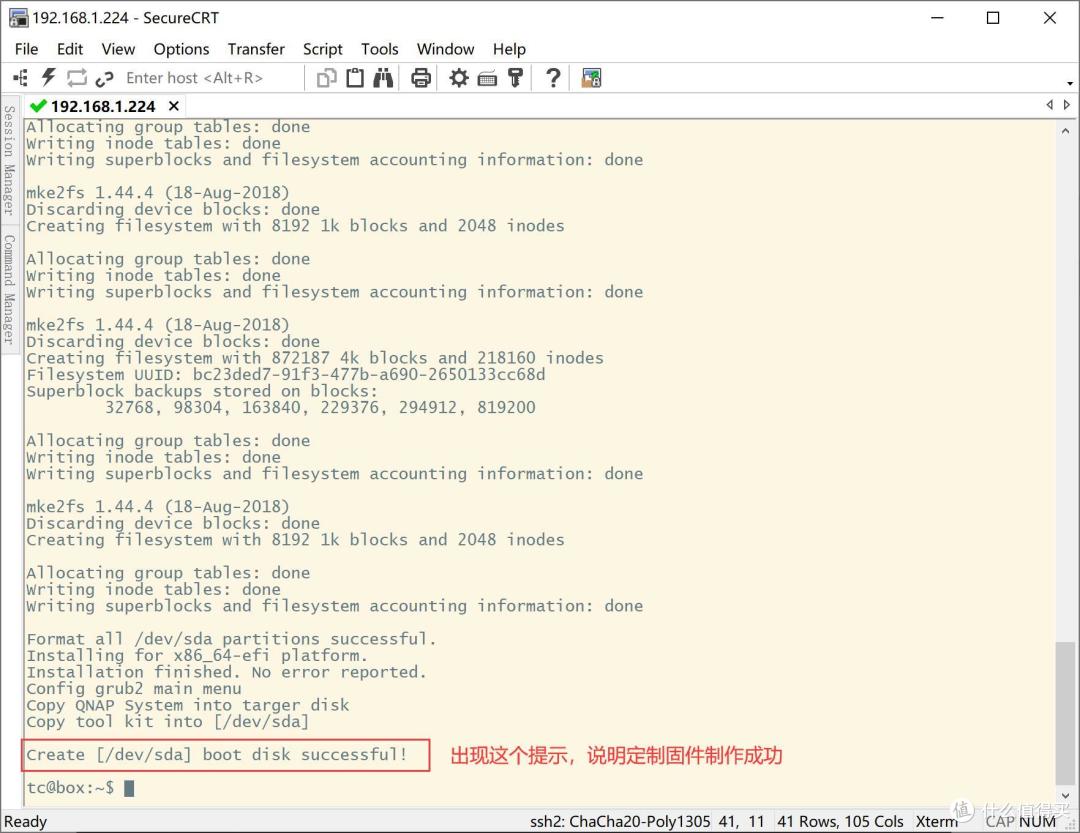The image size is (1080, 833).
Task: Toggle the NUM lock status indicator
Action: tap(1040, 821)
